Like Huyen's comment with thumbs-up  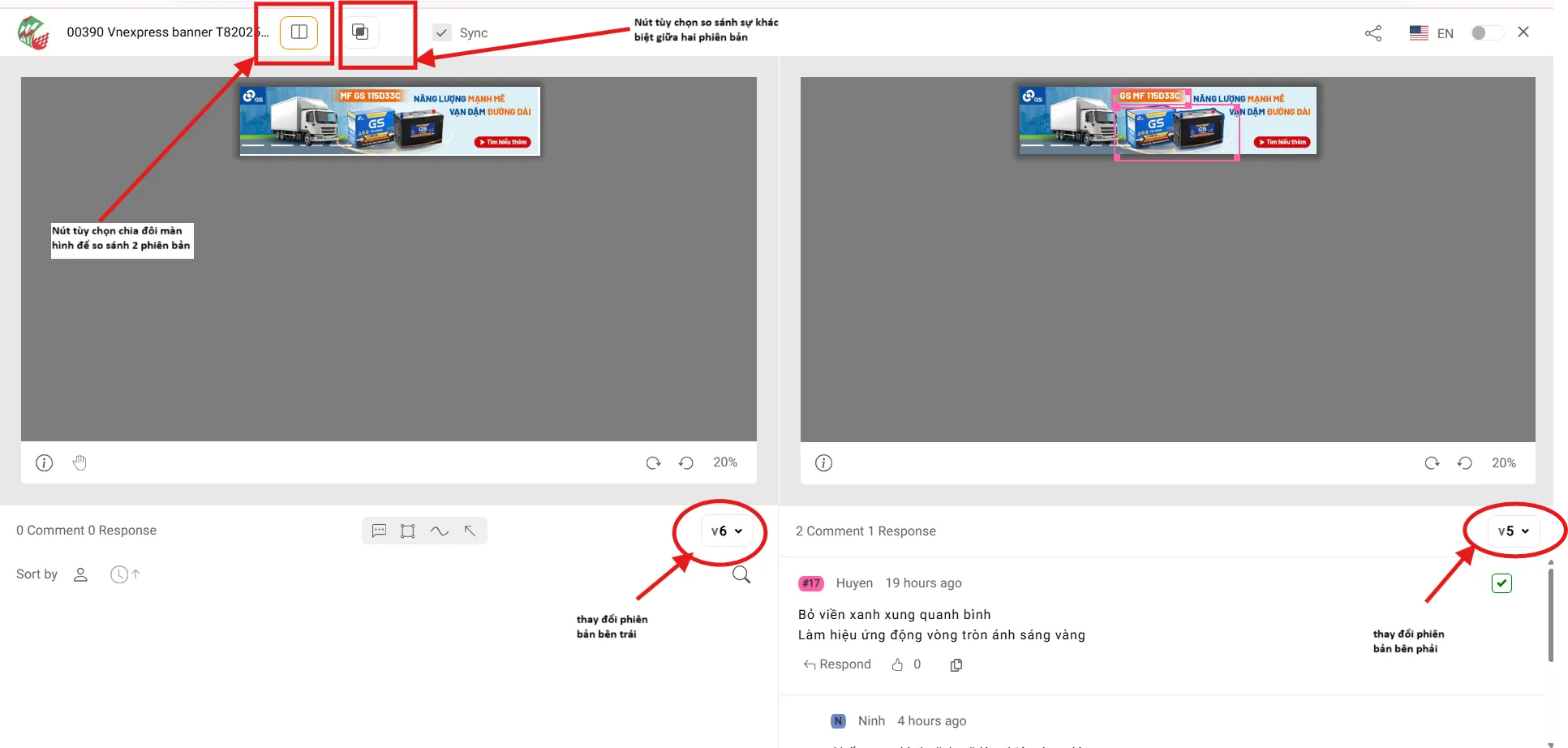pos(897,664)
